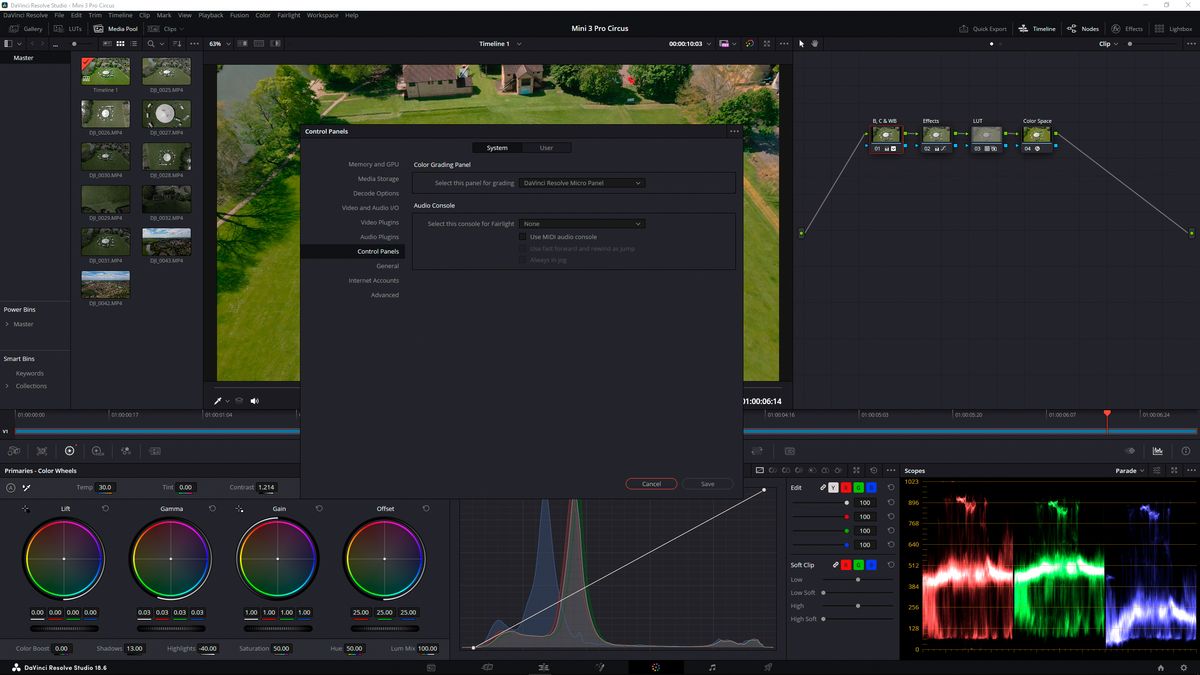Viewport: 1200px width, 675px height.
Task: Open the Audio Console selection dropdown showing None
Action: [x=583, y=223]
